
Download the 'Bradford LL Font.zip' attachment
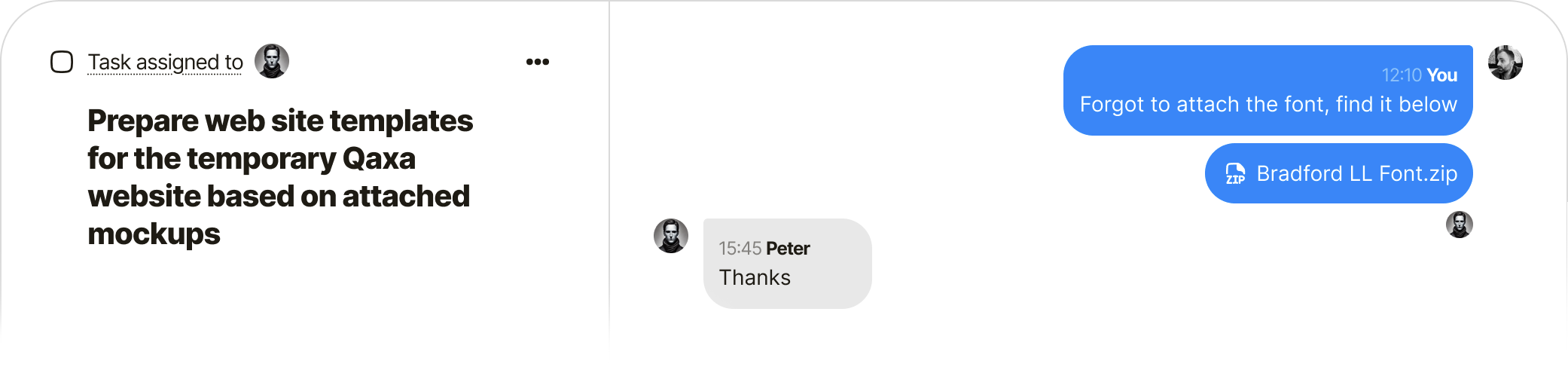[x=1356, y=174]
